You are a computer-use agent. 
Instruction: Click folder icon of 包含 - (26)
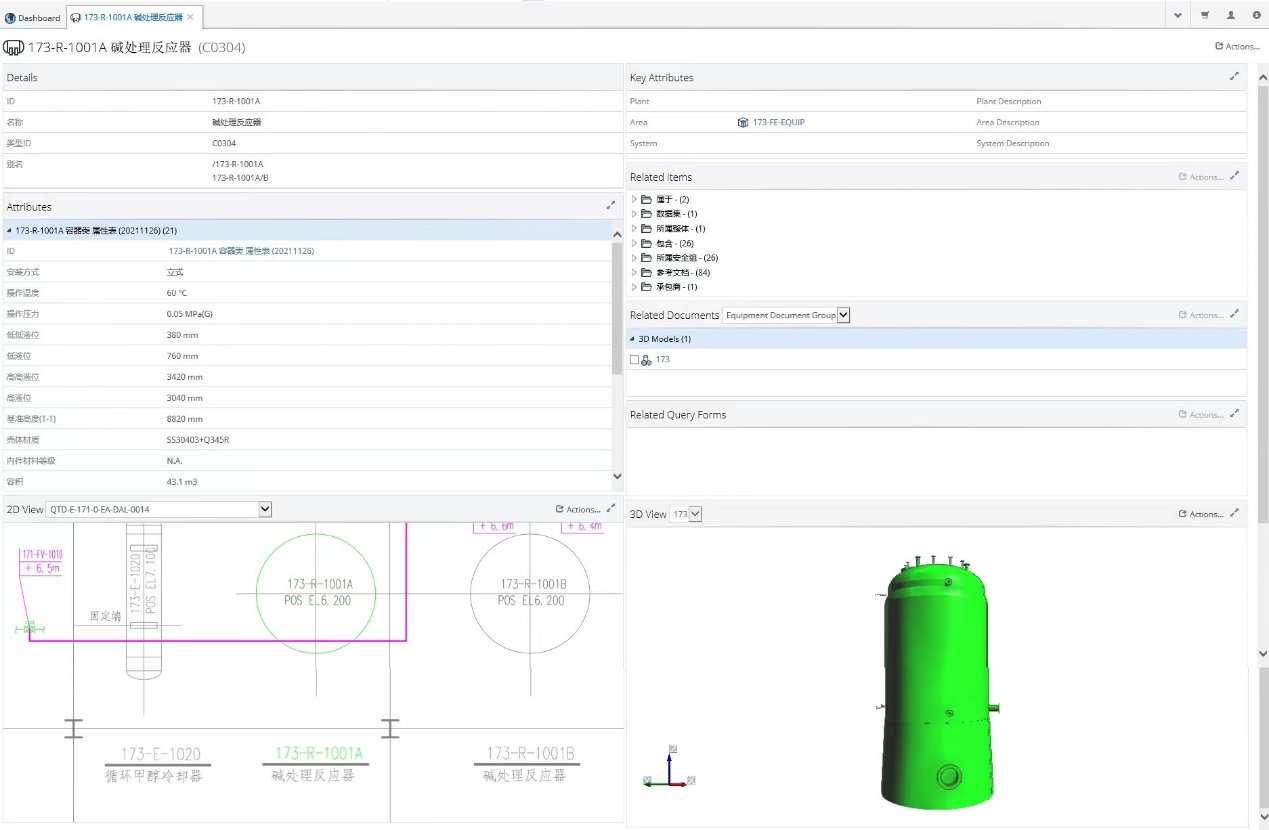(647, 243)
